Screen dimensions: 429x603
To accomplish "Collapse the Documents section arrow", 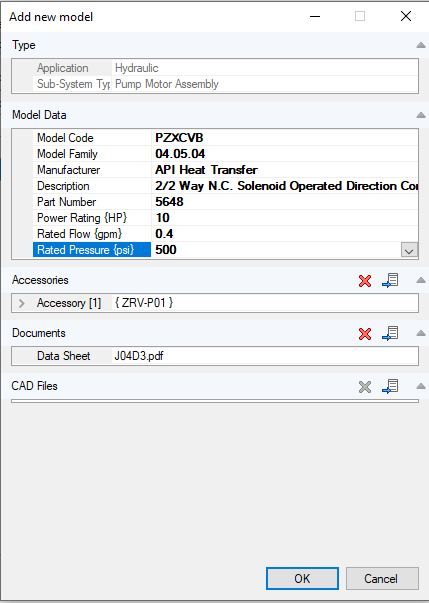I will point(421,333).
